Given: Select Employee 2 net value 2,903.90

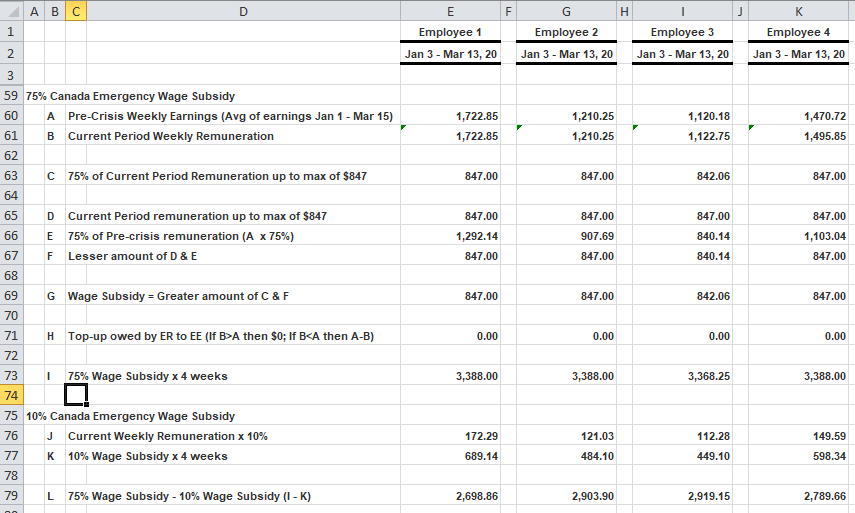Looking at the screenshot, I should tap(567, 496).
